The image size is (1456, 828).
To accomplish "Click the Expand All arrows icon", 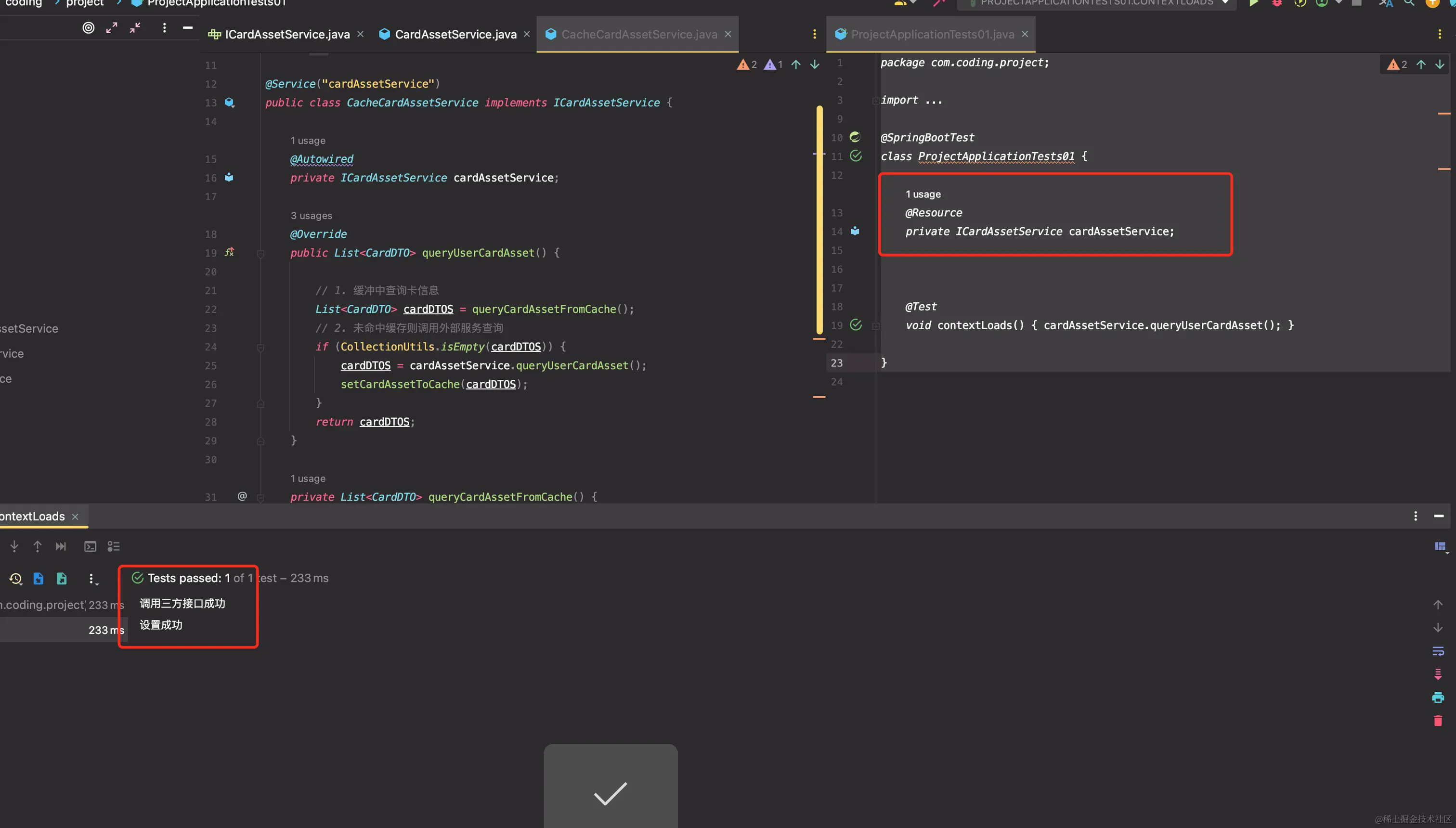I will pyautogui.click(x=112, y=28).
